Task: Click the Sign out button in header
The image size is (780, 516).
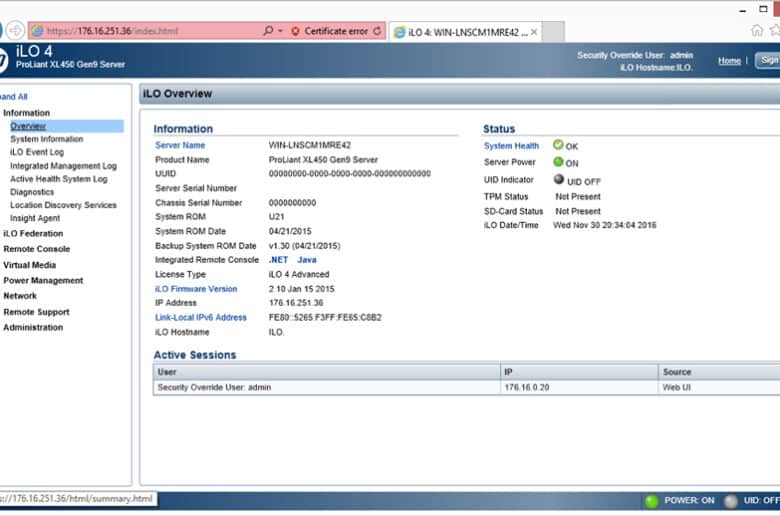Action: pyautogui.click(x=768, y=60)
